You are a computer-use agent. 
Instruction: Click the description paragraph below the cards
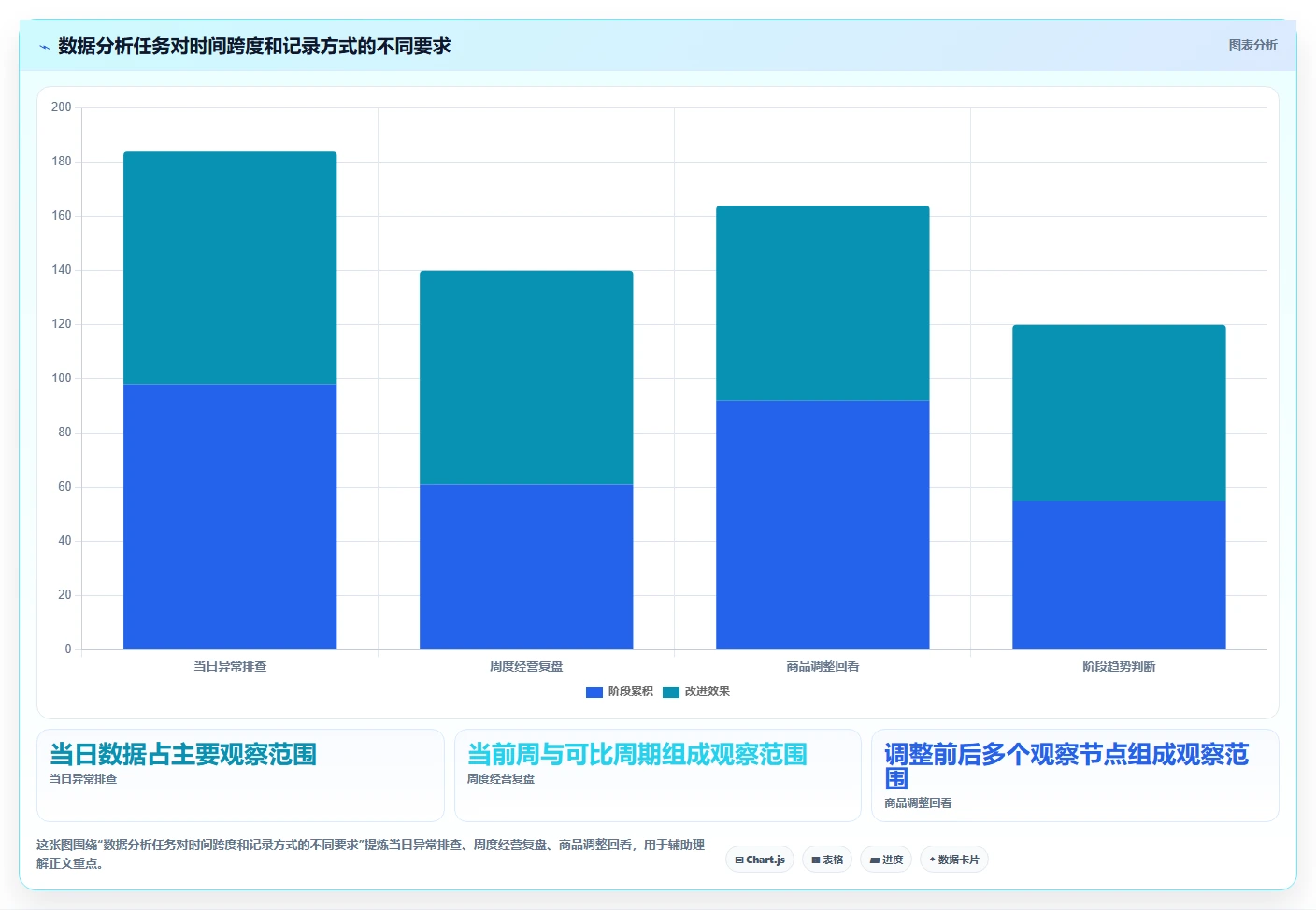tap(371, 854)
